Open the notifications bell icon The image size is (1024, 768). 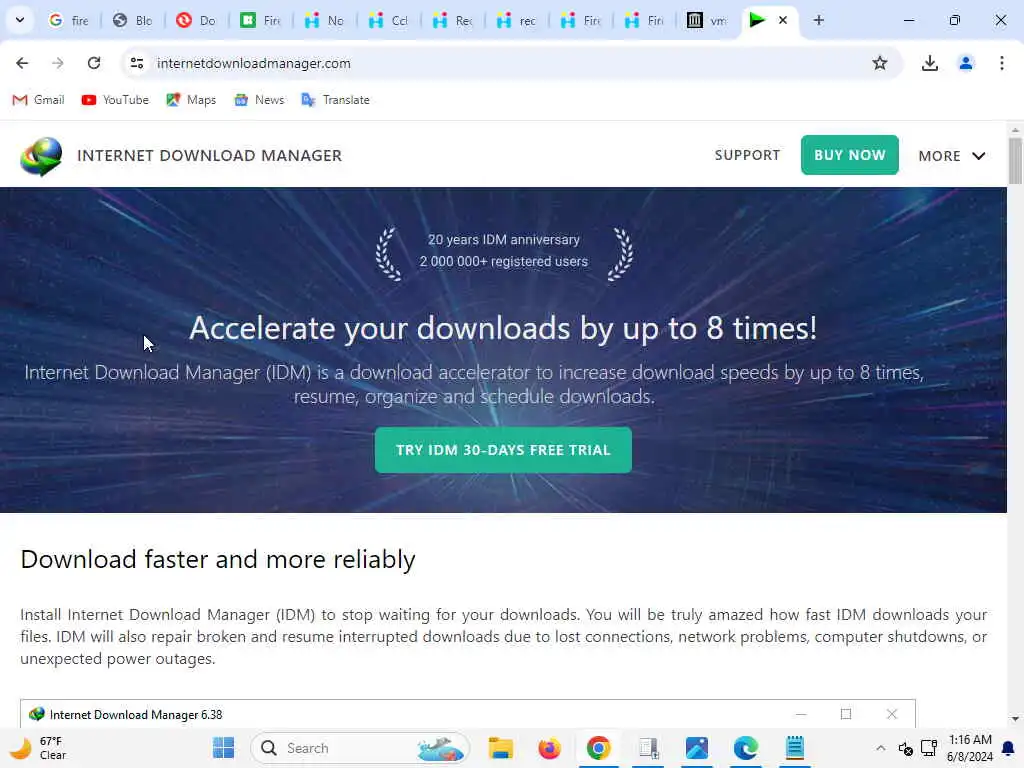(x=1008, y=748)
